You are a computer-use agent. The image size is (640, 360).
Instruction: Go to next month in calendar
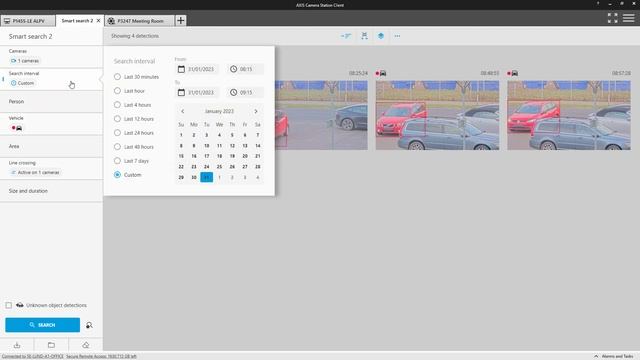point(256,111)
